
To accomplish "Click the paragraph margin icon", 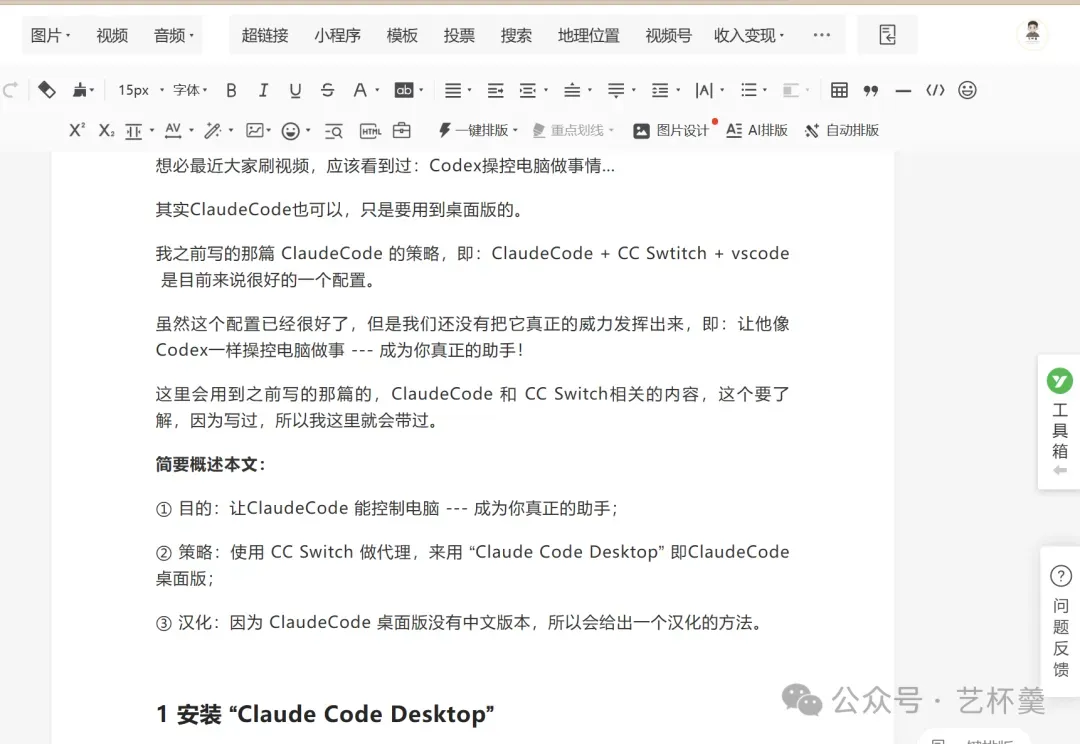I will tap(134, 131).
